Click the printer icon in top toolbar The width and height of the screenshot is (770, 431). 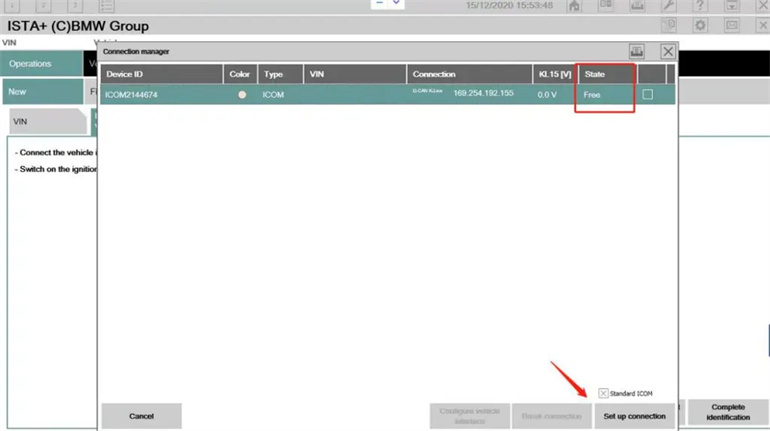[637, 6]
